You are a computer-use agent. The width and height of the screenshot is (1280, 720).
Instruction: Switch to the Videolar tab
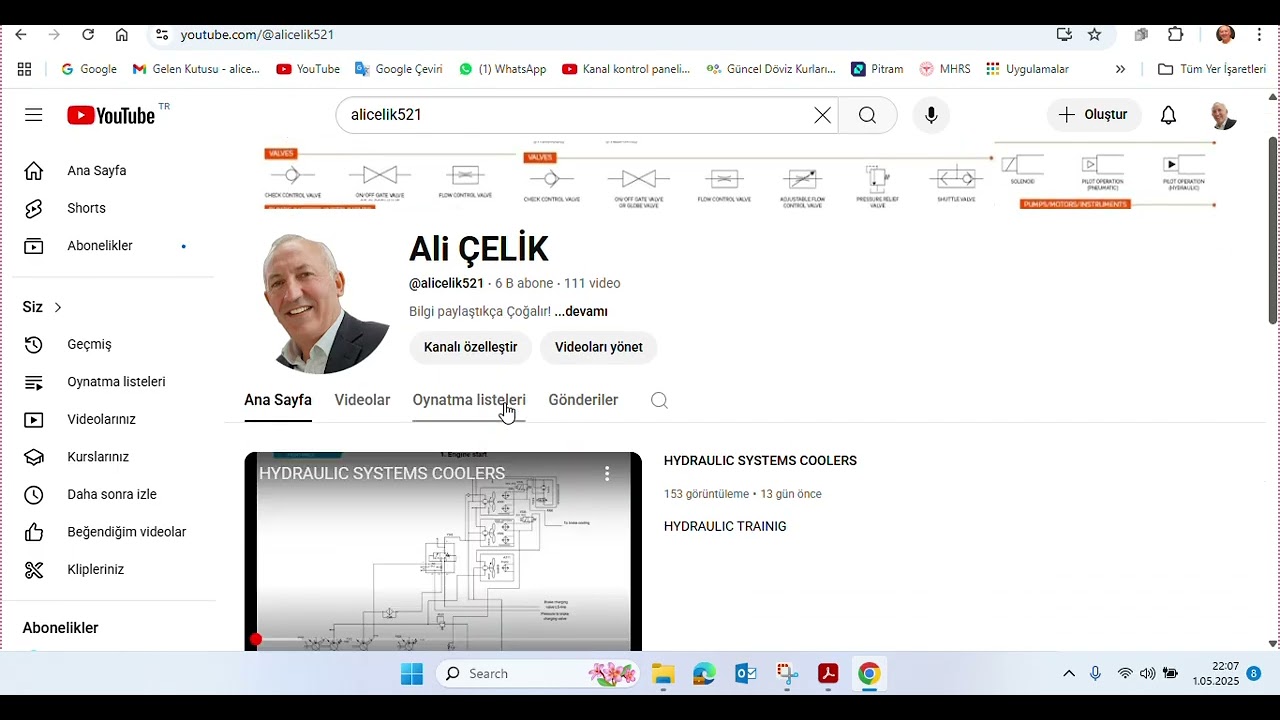click(362, 400)
